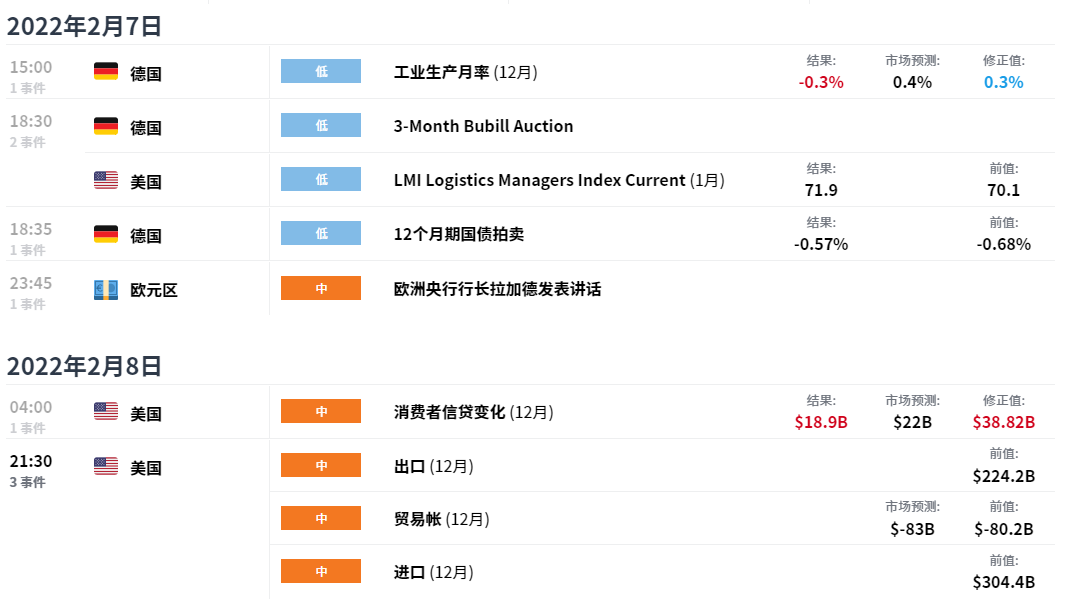Open the 工业生产月率 (12月) event
This screenshot has width=1067, height=607.
[x=465, y=72]
